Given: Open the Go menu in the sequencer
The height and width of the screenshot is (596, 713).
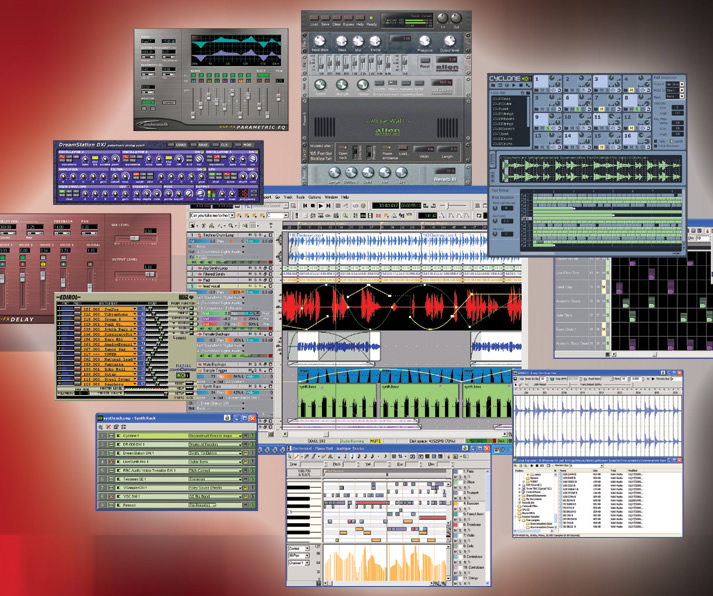Looking at the screenshot, I should (x=277, y=197).
